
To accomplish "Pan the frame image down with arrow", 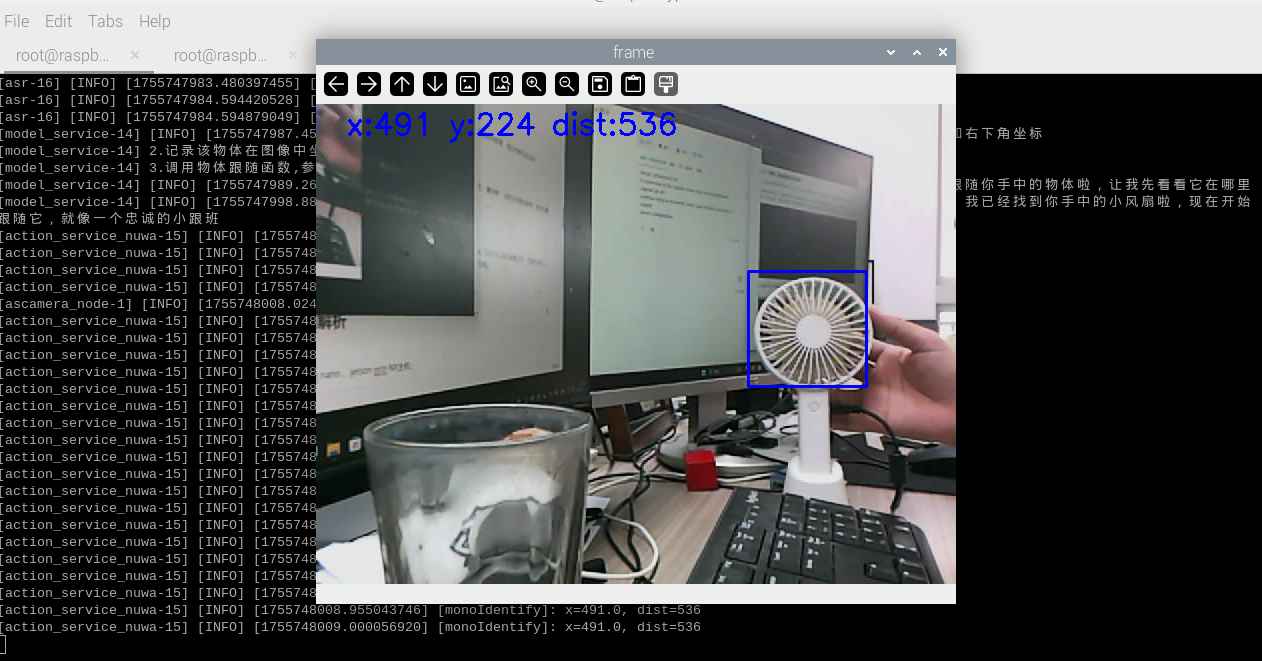I will (435, 84).
